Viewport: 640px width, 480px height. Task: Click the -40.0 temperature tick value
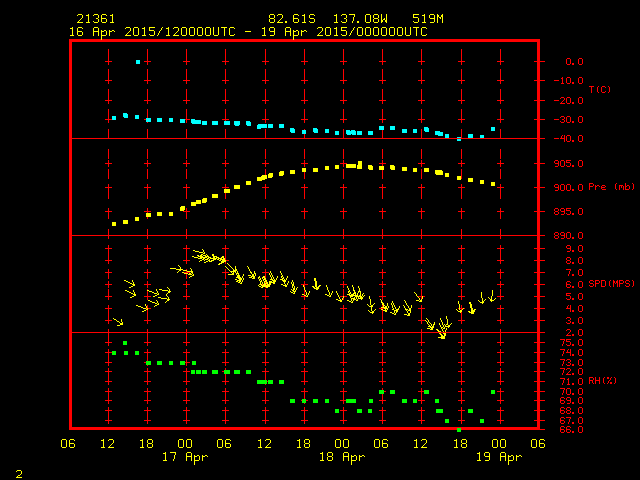pos(569,139)
